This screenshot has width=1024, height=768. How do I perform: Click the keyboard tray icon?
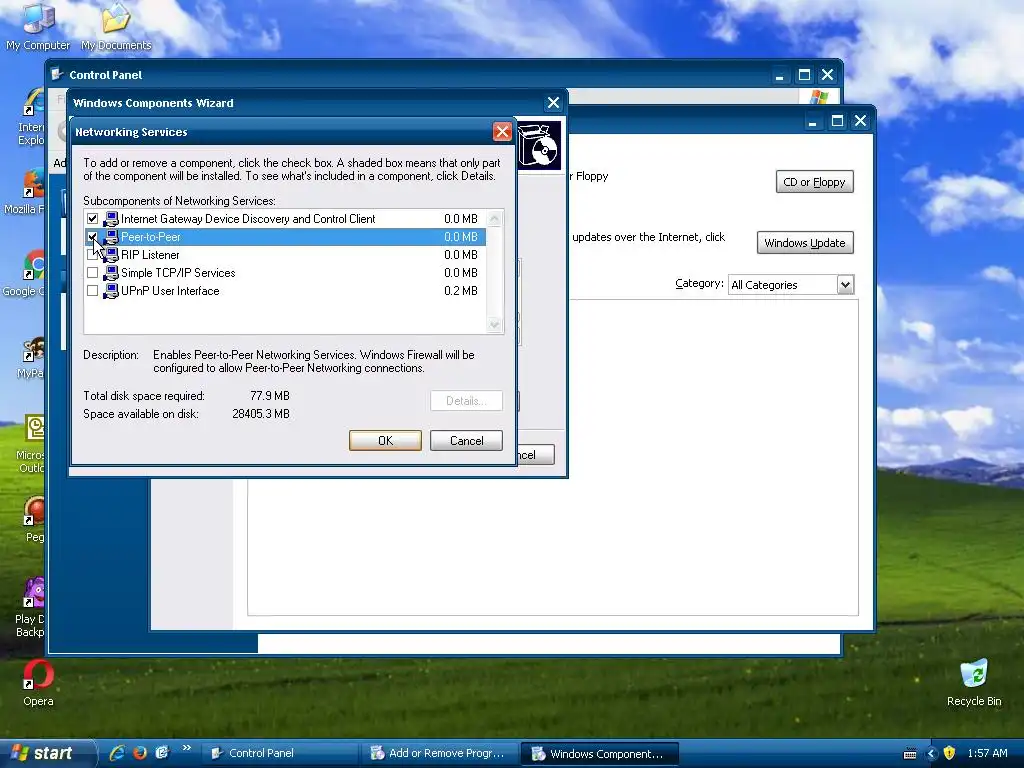point(910,754)
